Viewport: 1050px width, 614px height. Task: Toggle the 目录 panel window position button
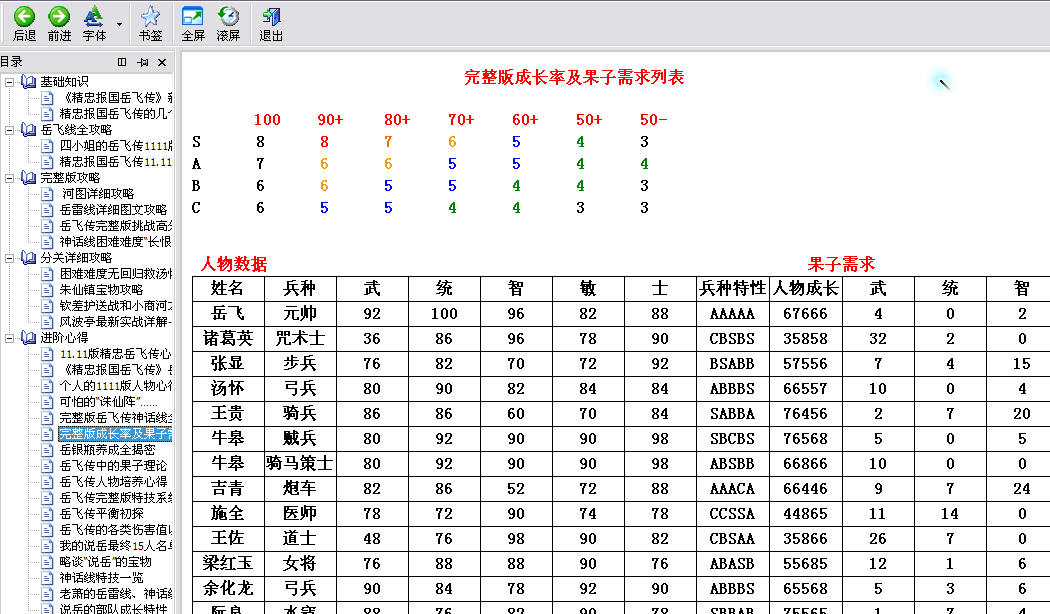tap(122, 62)
